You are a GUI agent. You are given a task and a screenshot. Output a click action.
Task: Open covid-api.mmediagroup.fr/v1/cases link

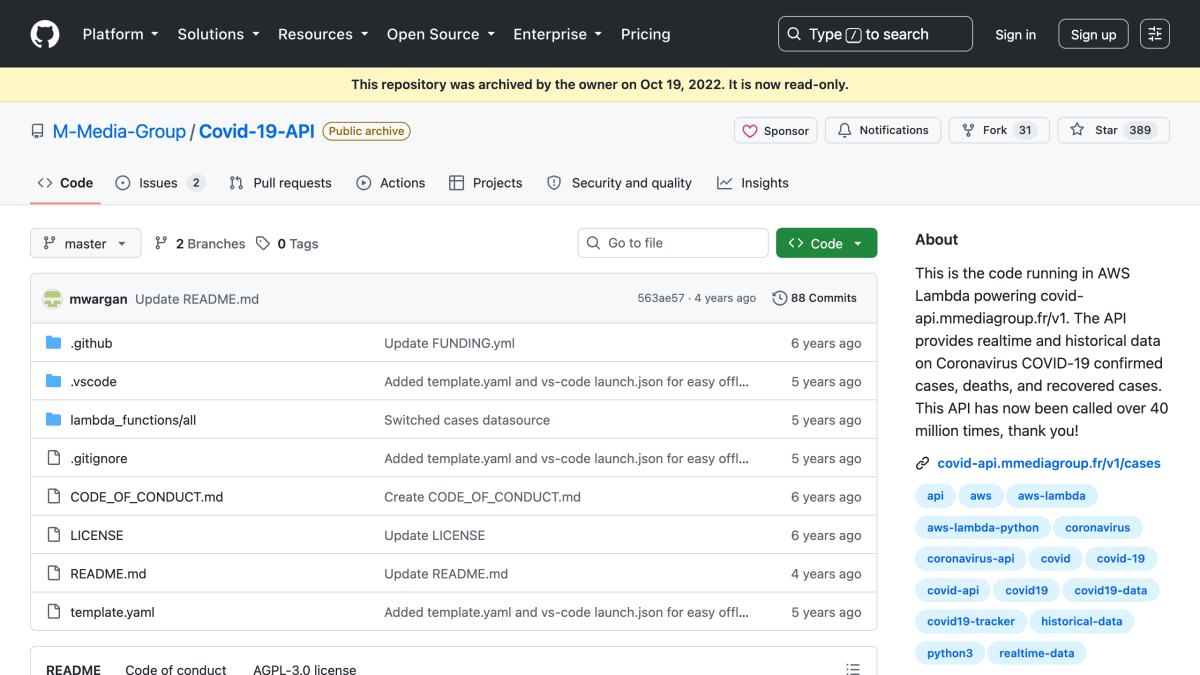[1049, 463]
